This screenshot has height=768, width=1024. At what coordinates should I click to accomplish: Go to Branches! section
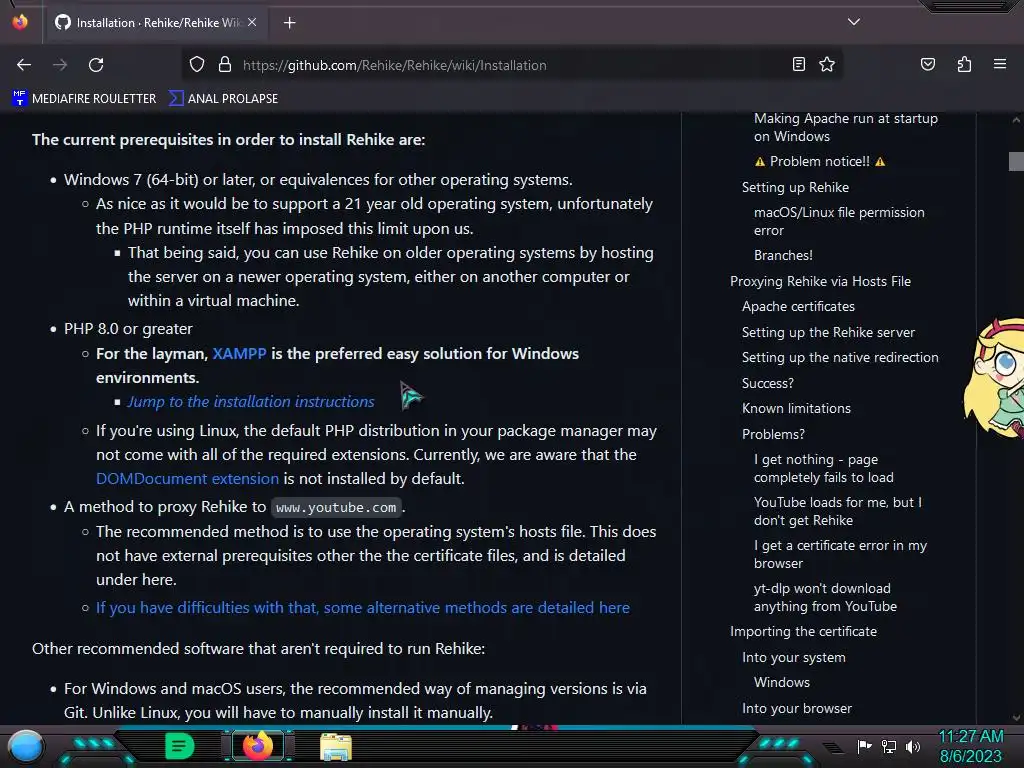pos(783,255)
